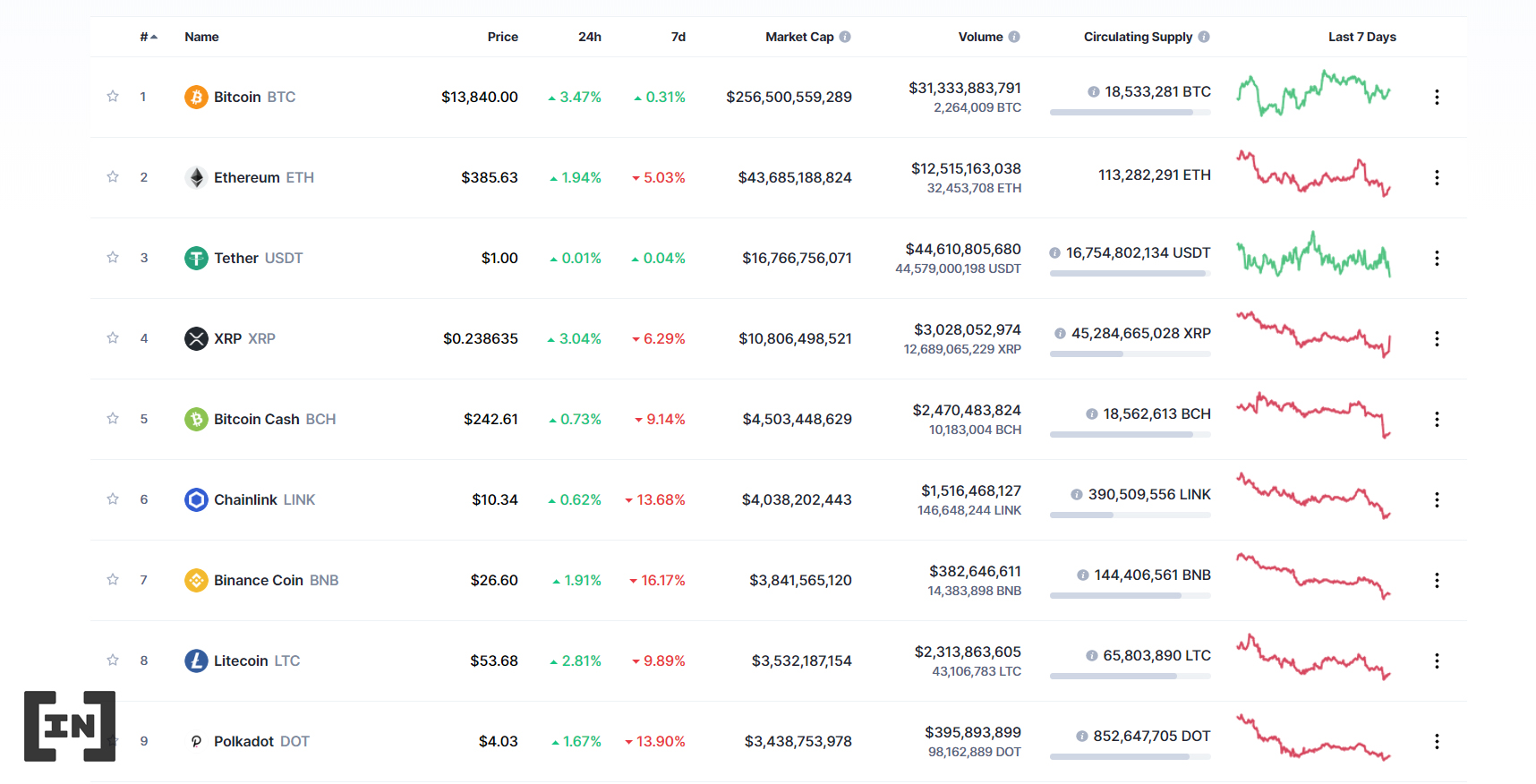
Task: Click info icon beside 144,406,561 BNB supply
Action: [x=1083, y=575]
